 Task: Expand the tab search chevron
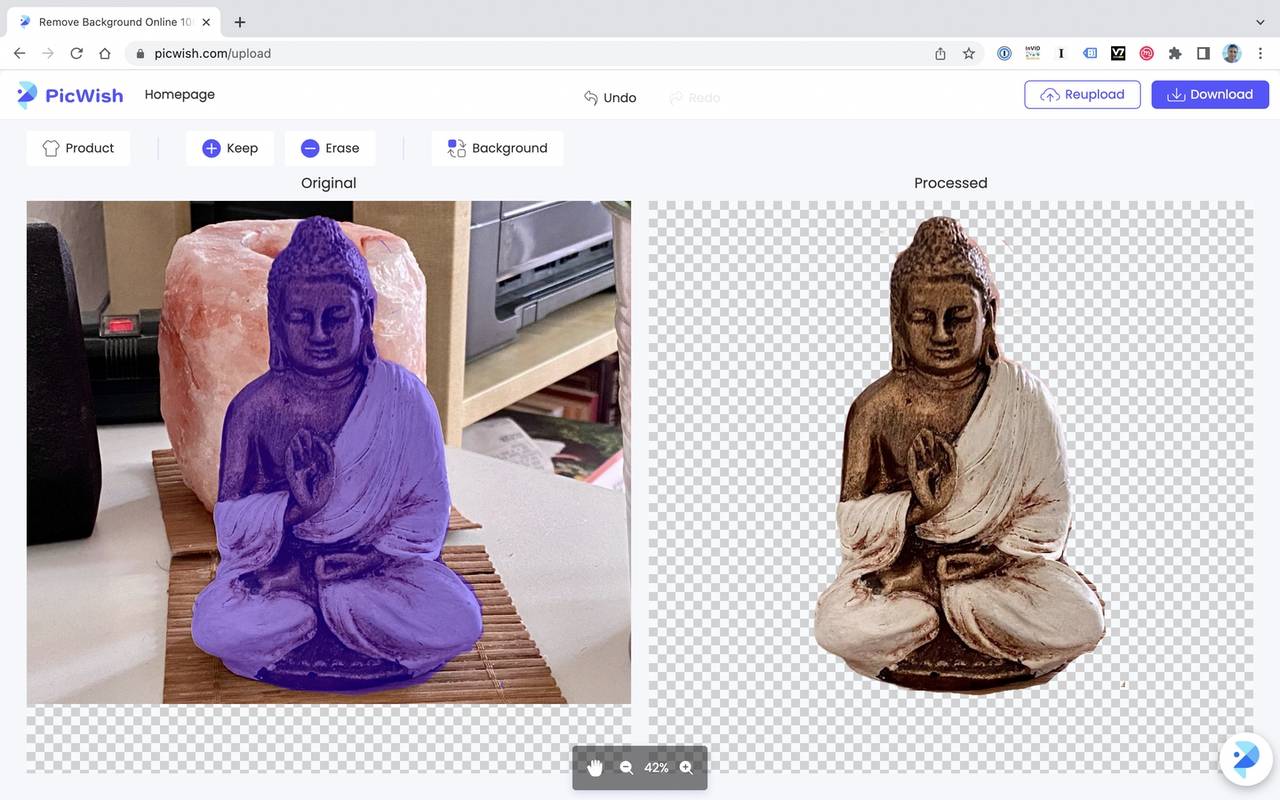pos(1260,22)
